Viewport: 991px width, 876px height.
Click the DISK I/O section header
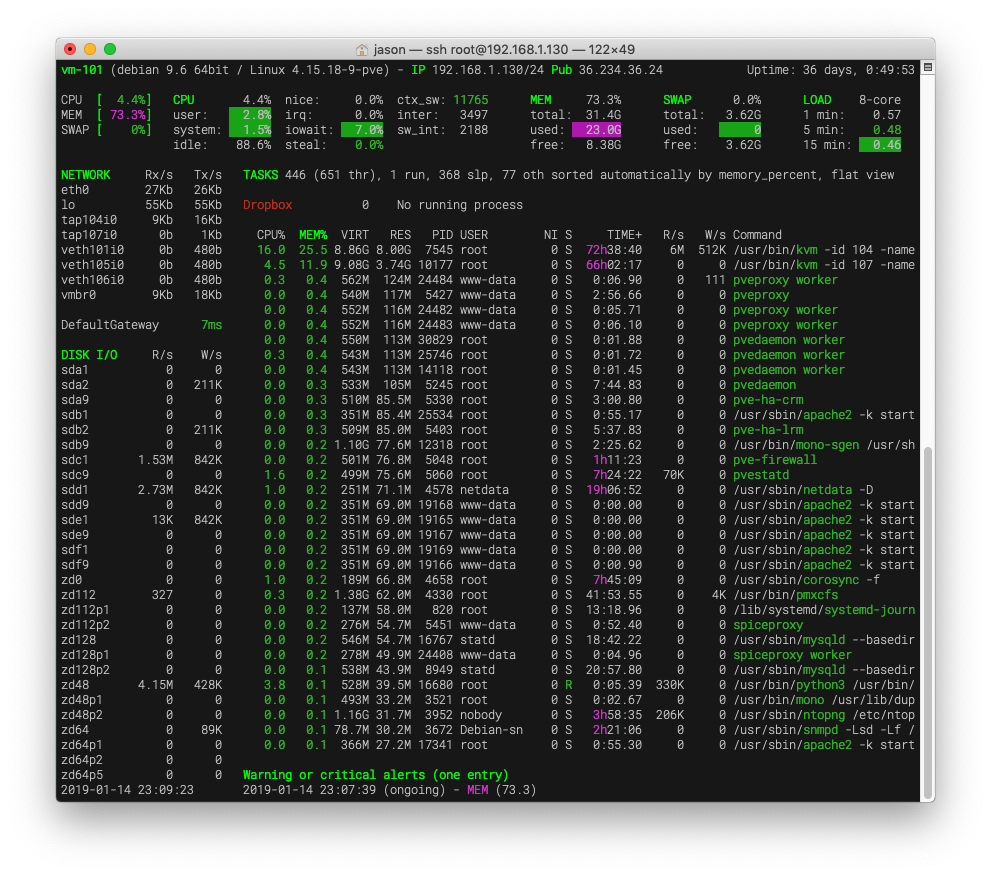(89, 355)
